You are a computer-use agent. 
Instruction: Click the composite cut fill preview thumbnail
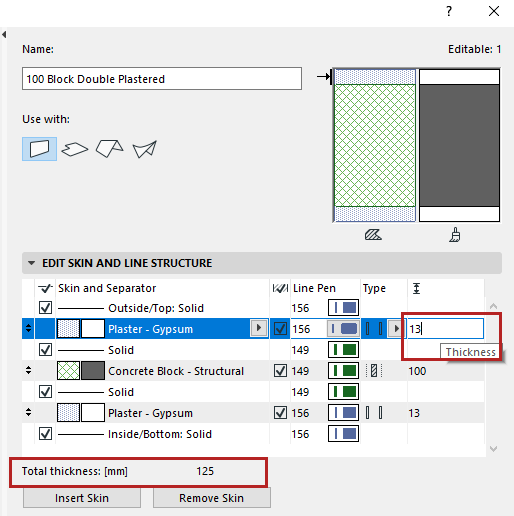coord(375,145)
